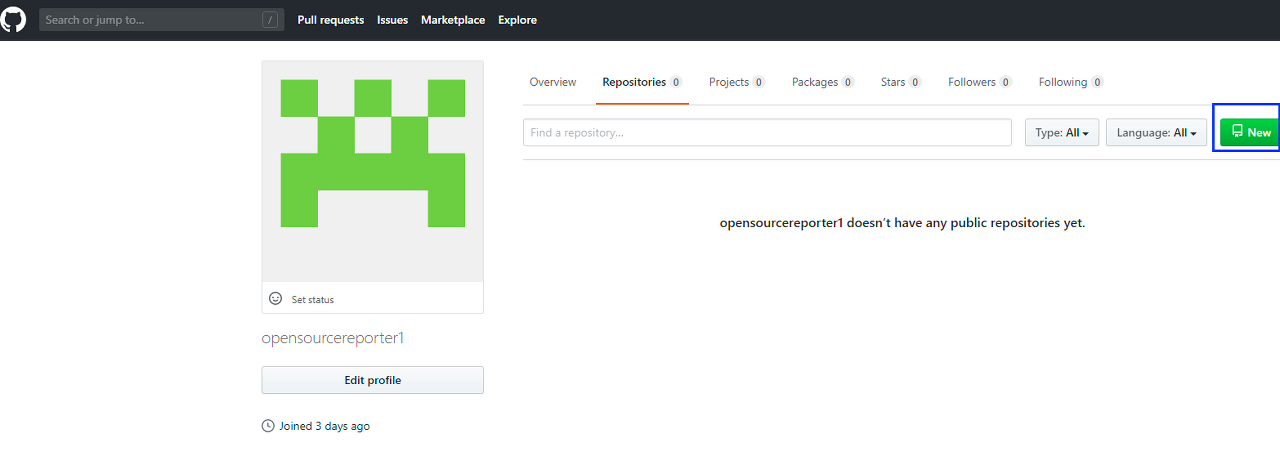This screenshot has width=1280, height=465.
Task: Select the username opensourcereporter1 under avatar
Action: point(333,338)
